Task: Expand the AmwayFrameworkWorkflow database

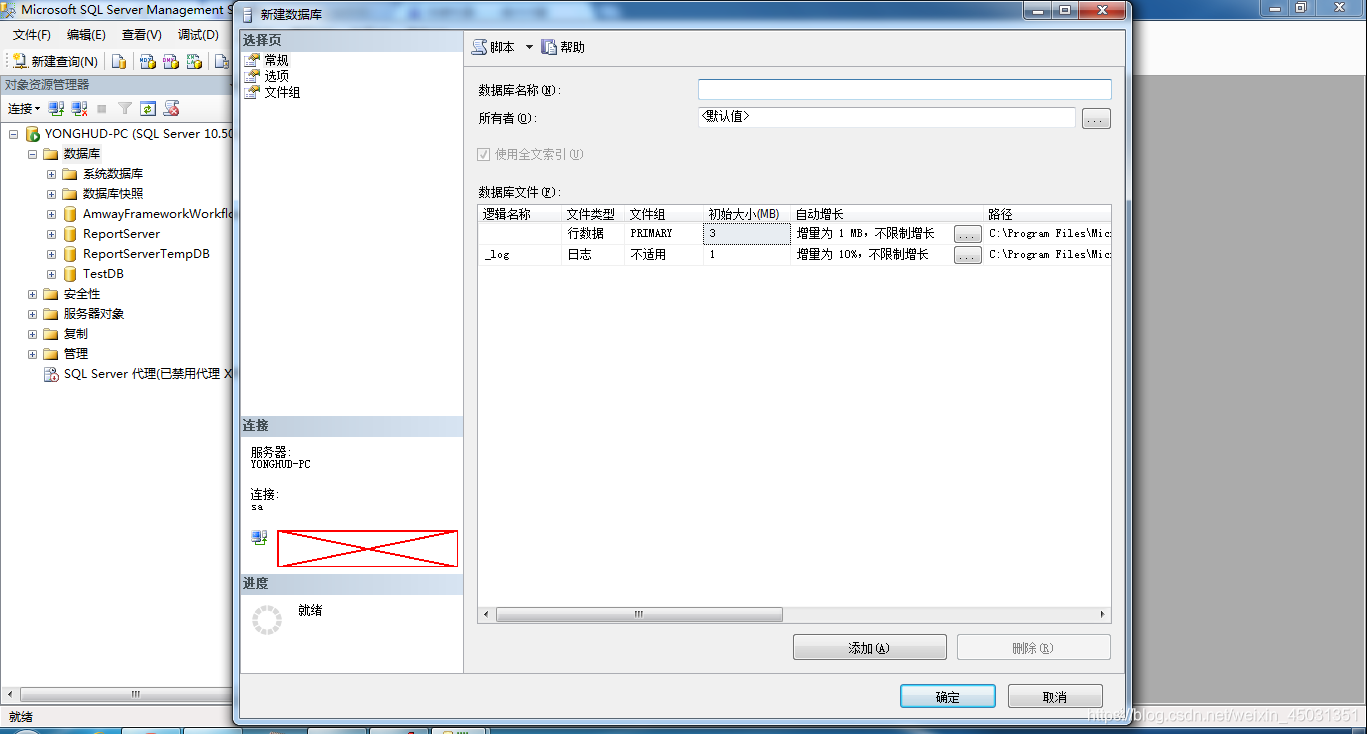Action: coord(51,214)
